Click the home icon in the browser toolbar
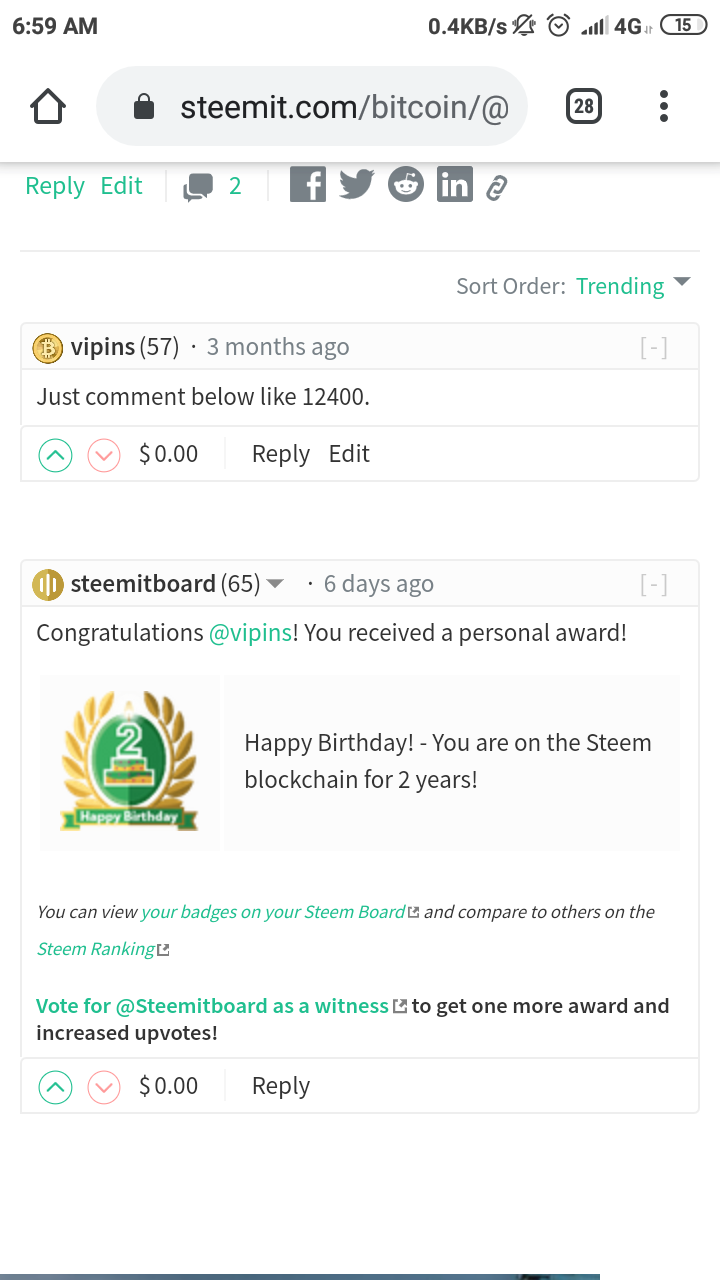Screen dimensions: 720x1280 (x=47, y=105)
